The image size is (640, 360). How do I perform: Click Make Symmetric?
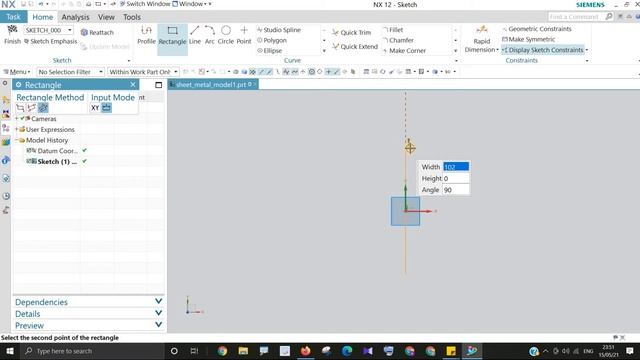click(x=528, y=39)
